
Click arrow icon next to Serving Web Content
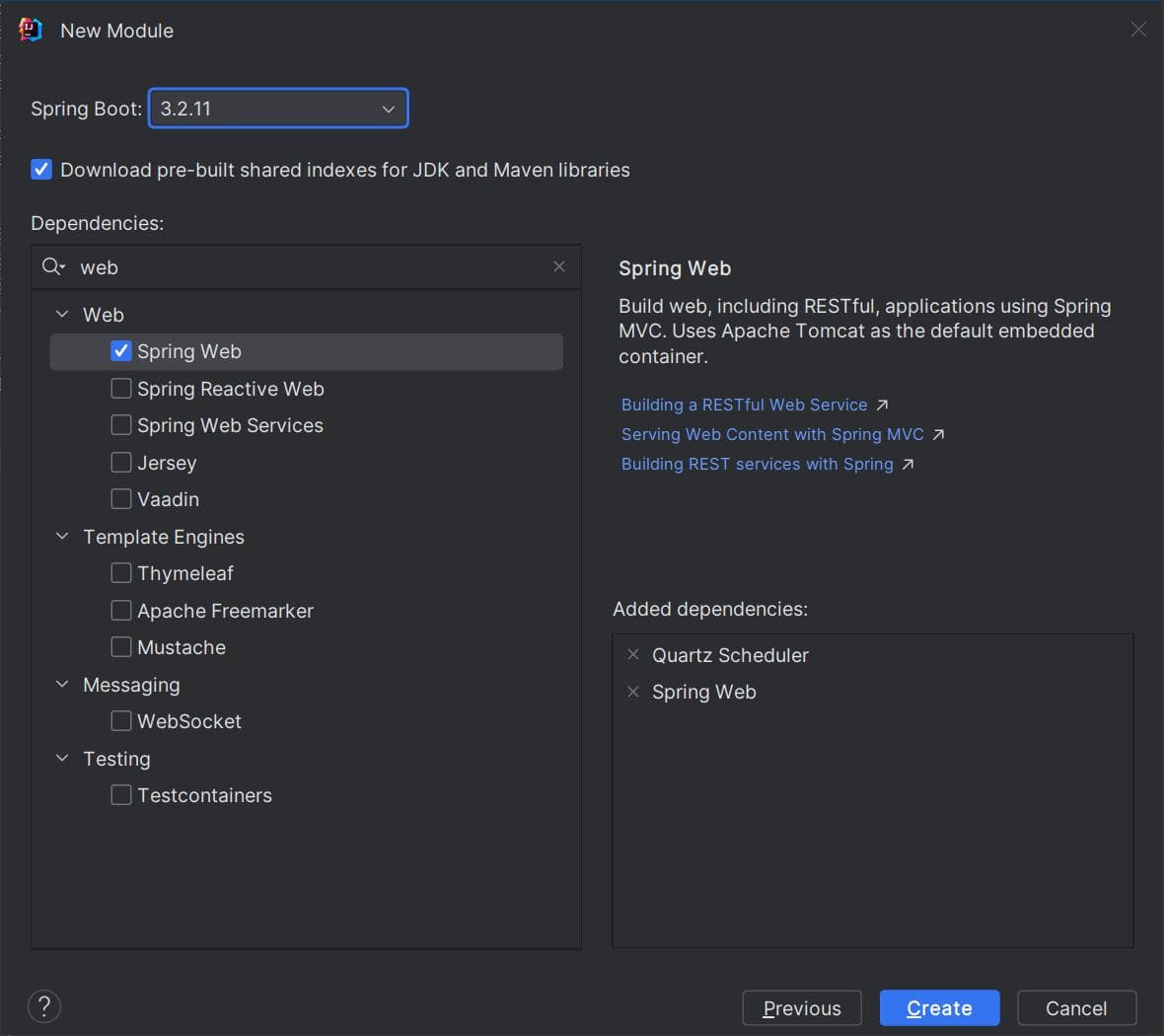click(938, 434)
